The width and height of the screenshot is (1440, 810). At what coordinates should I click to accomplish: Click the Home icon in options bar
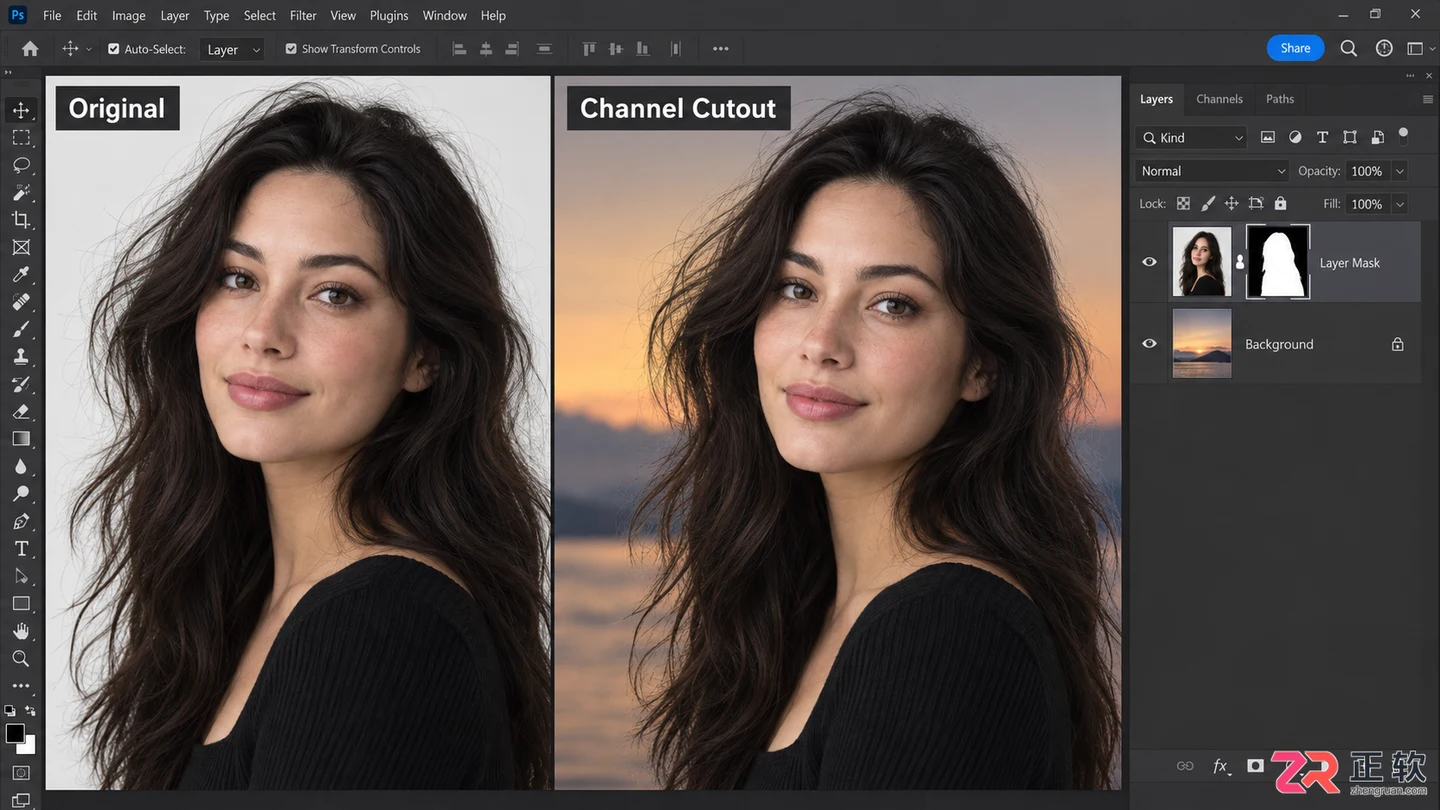coord(30,49)
